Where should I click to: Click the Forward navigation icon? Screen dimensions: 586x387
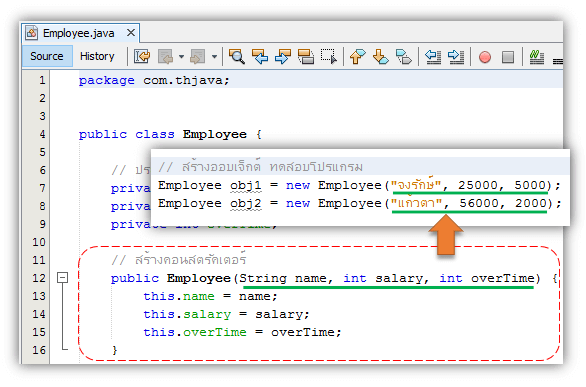pyautogui.click(x=197, y=57)
